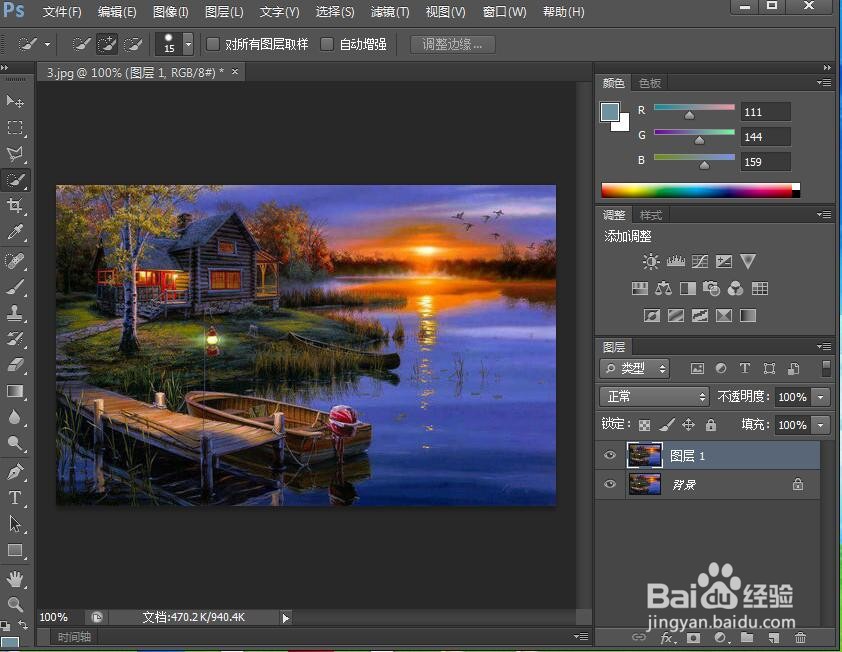Viewport: 842px width, 652px height.
Task: Select the Polygonal Lasso tool
Action: [14, 155]
